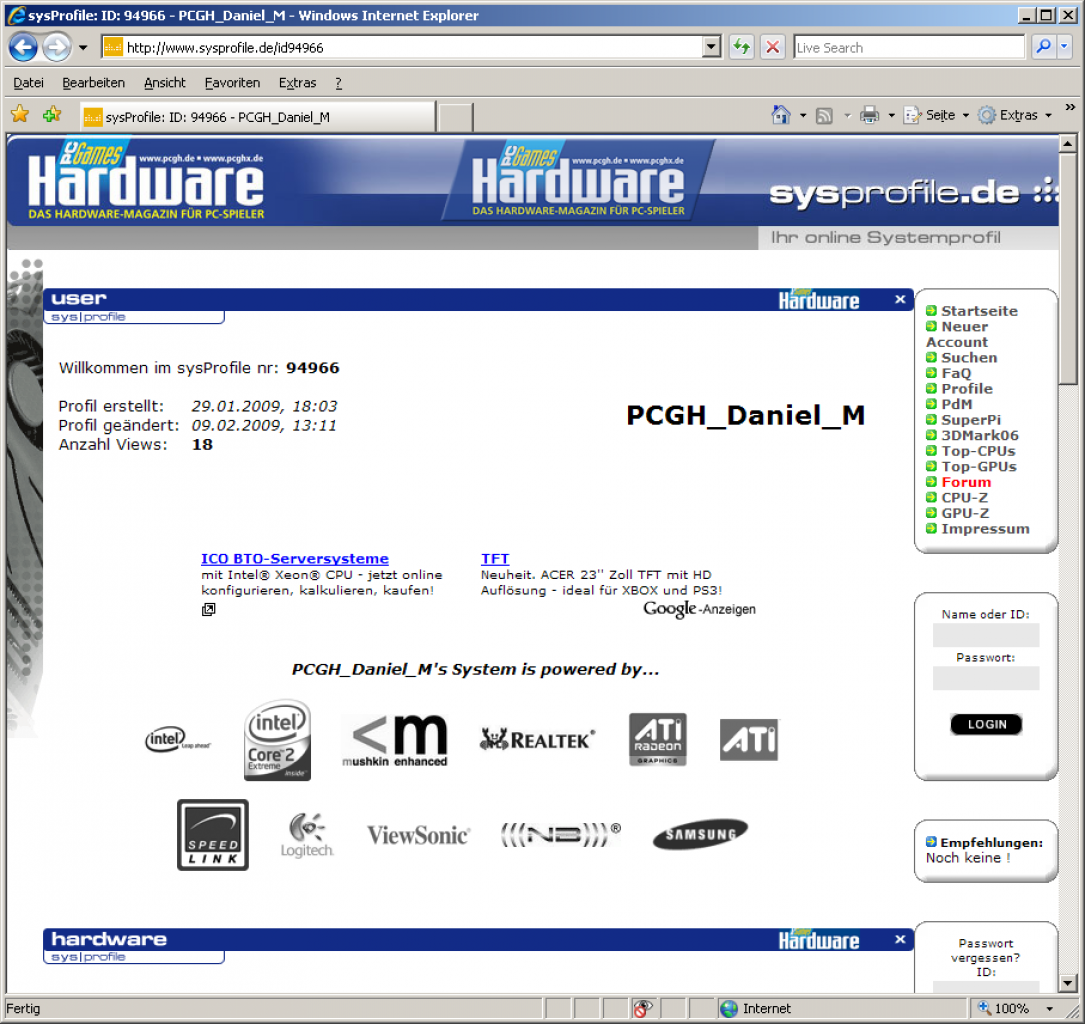Click the mushkin enhanced logo
1085x1024 pixels.
[395, 741]
